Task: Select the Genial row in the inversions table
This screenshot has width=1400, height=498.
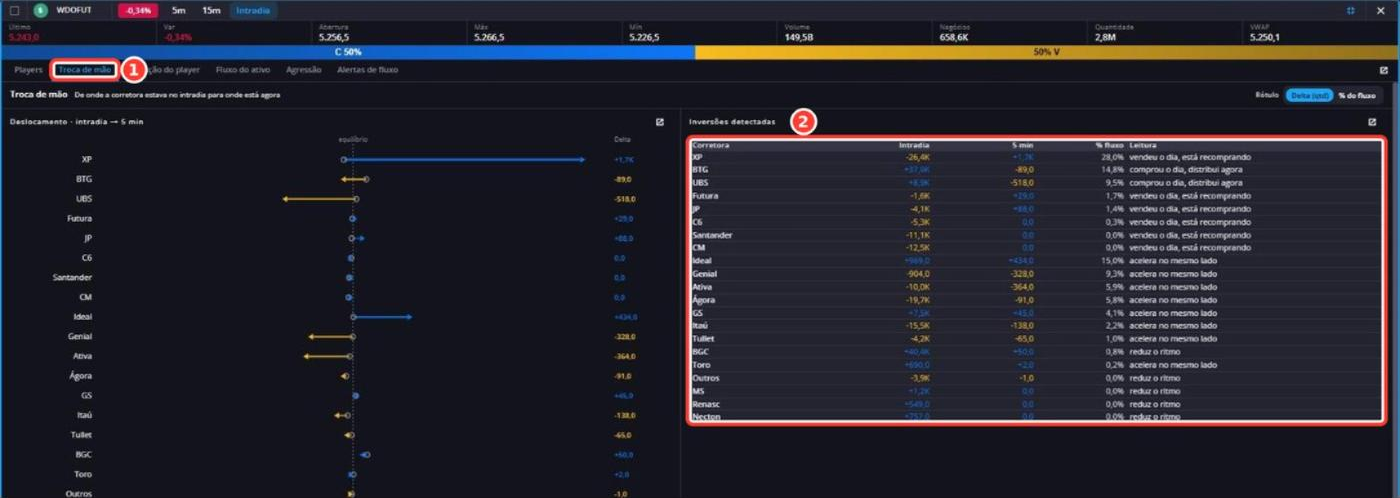Action: 1036,274
